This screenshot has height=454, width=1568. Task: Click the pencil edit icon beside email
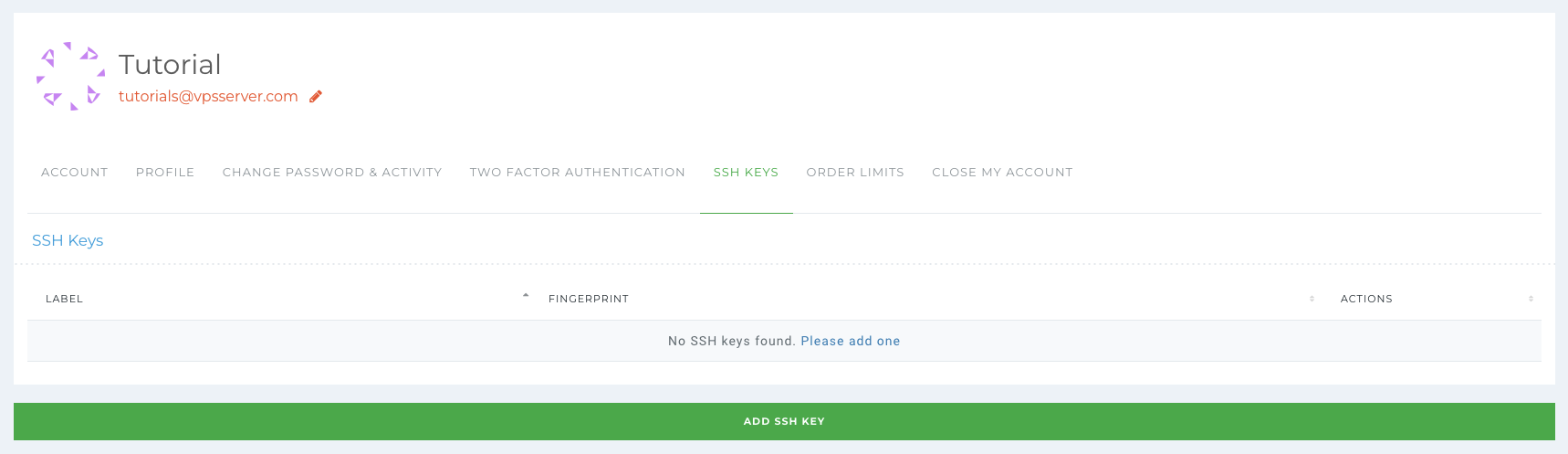tap(316, 96)
